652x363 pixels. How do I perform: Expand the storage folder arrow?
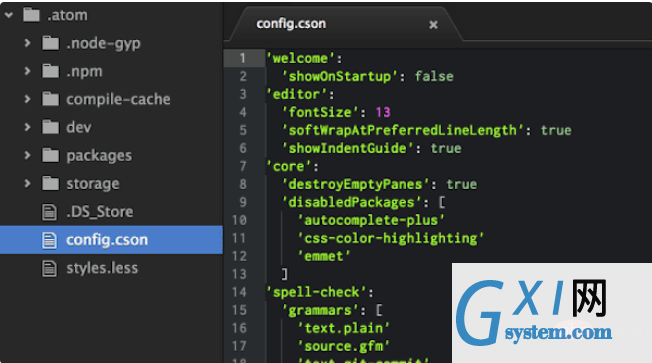[27, 183]
